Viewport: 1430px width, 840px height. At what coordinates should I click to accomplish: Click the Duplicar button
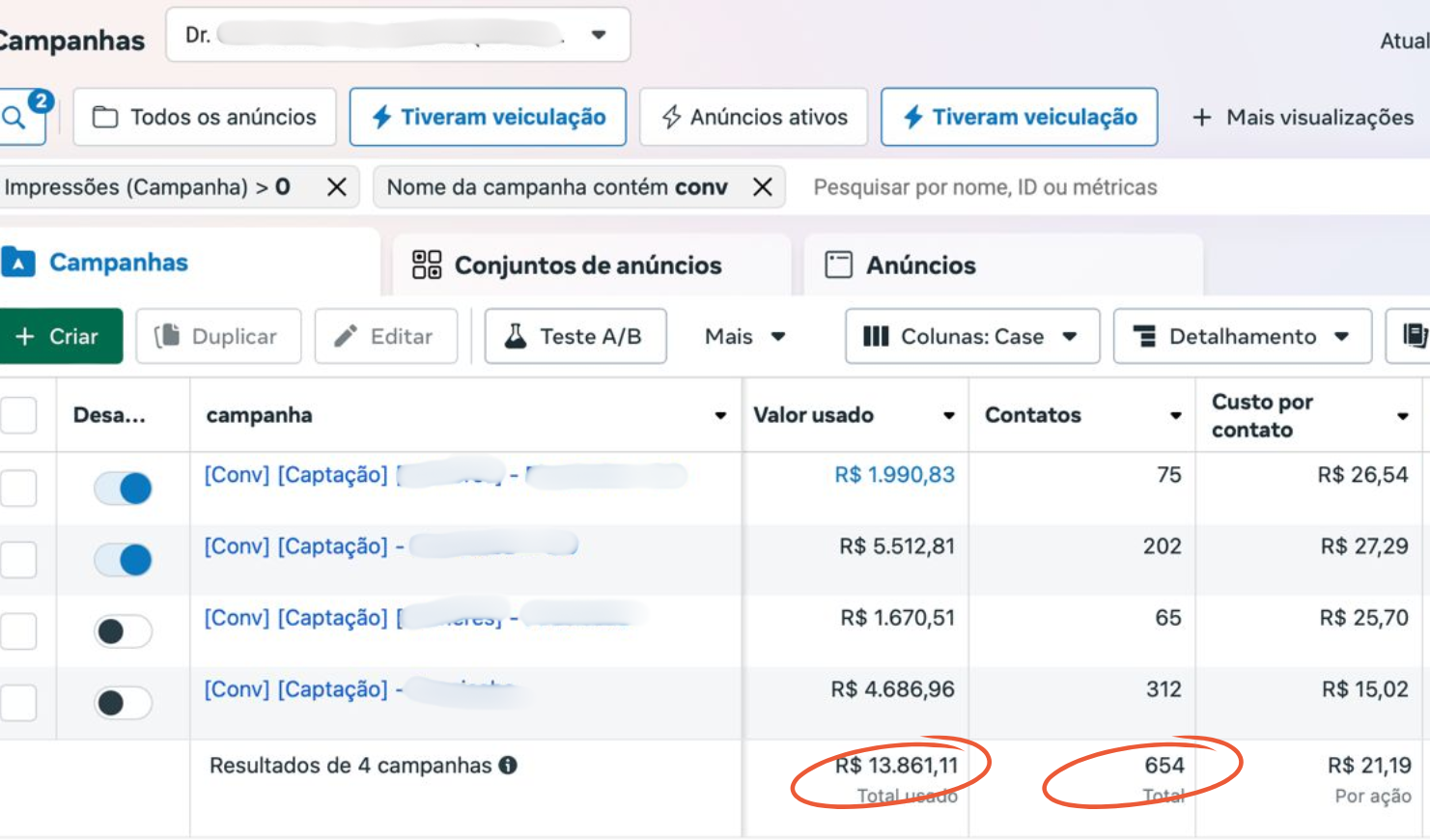coord(218,336)
